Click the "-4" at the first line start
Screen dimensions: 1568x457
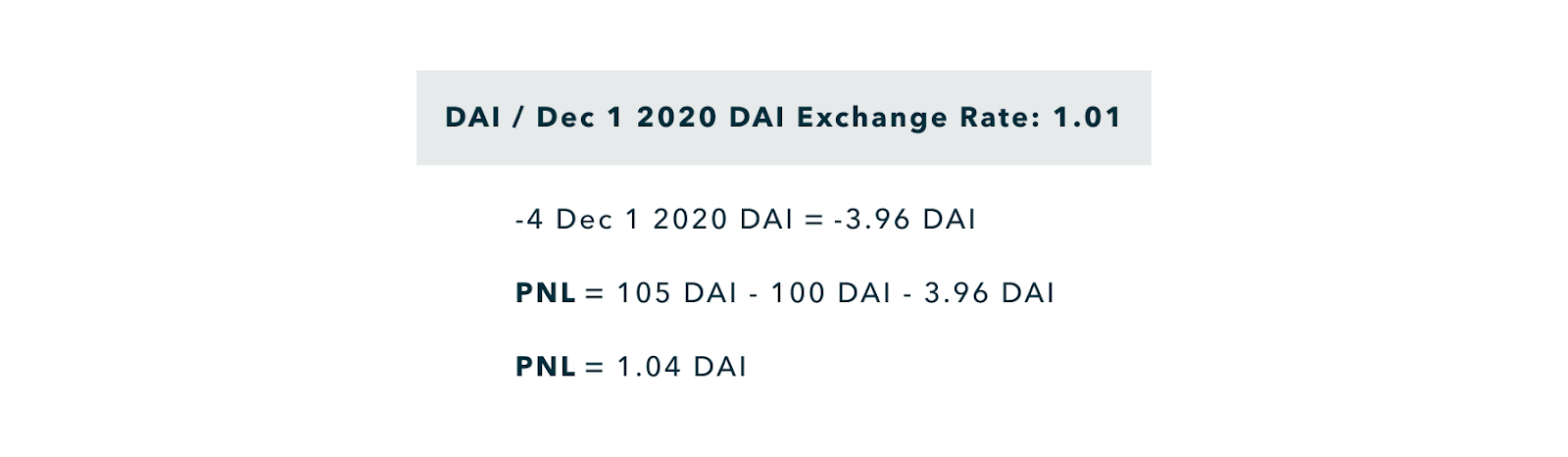click(x=529, y=220)
